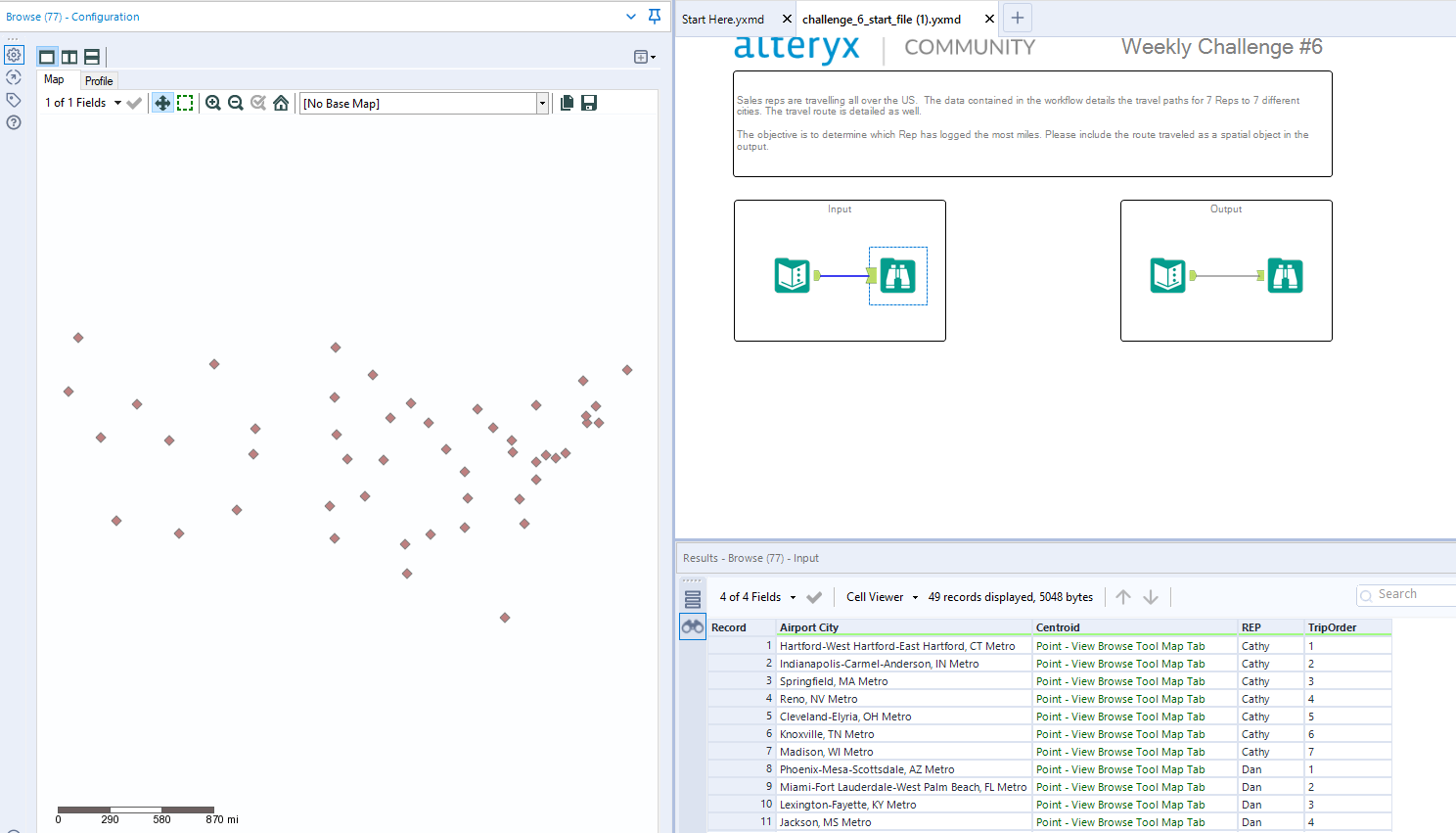Click the Browse binoculars tool in Input container
This screenshot has height=833, width=1456.
897,276
